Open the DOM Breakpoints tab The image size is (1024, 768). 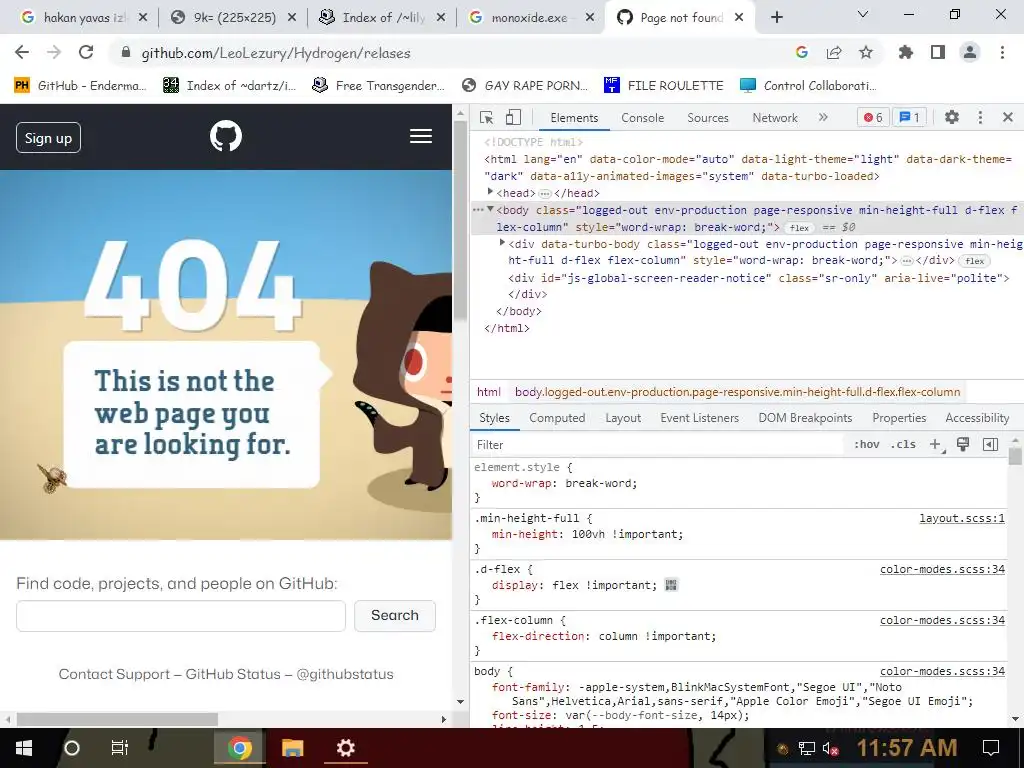coord(805,418)
